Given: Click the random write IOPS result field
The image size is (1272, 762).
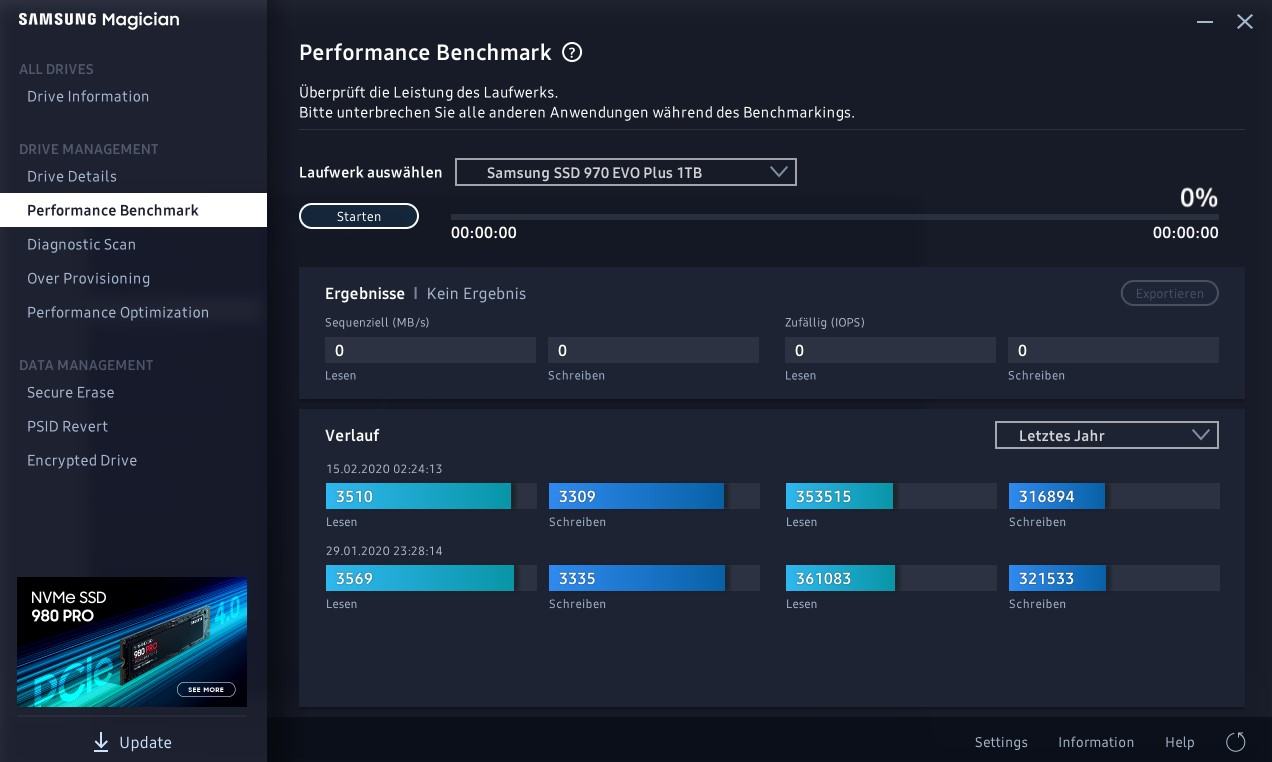Looking at the screenshot, I should click(1113, 350).
